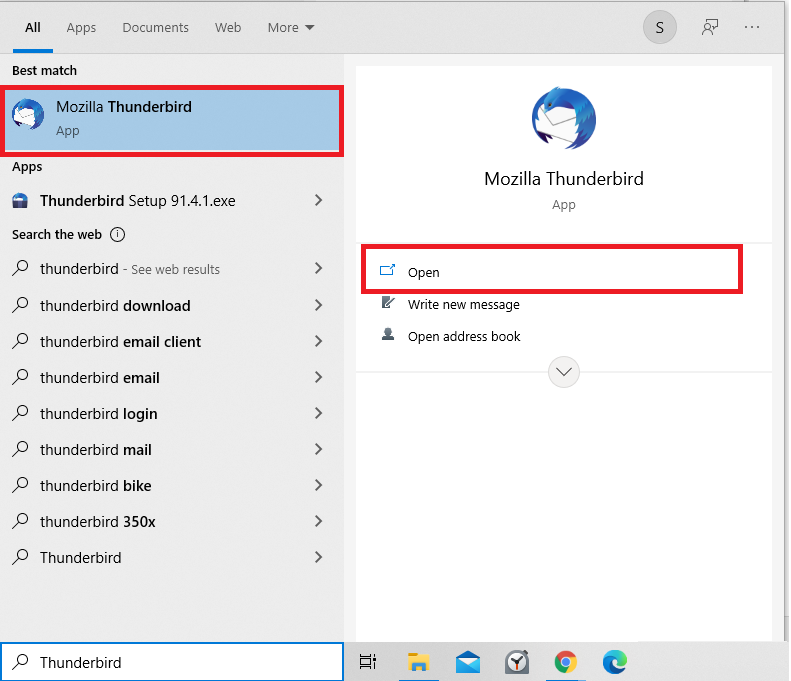This screenshot has height=681, width=791.
Task: Click the large Thunderbird logo in preview pane
Action: (563, 118)
